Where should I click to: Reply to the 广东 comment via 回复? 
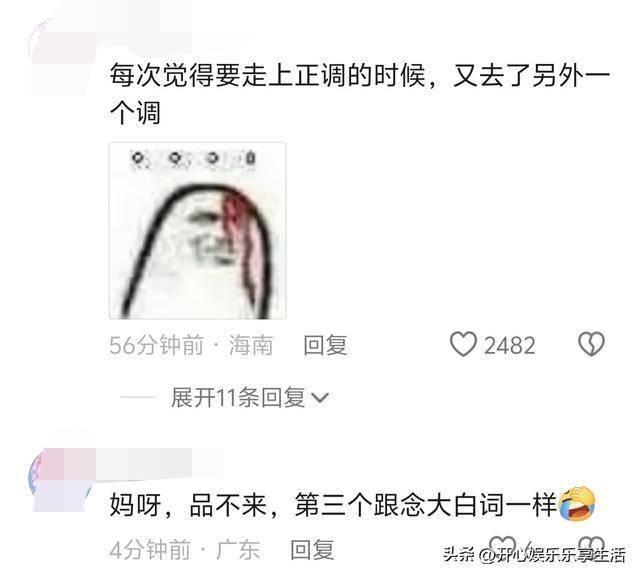(312, 549)
